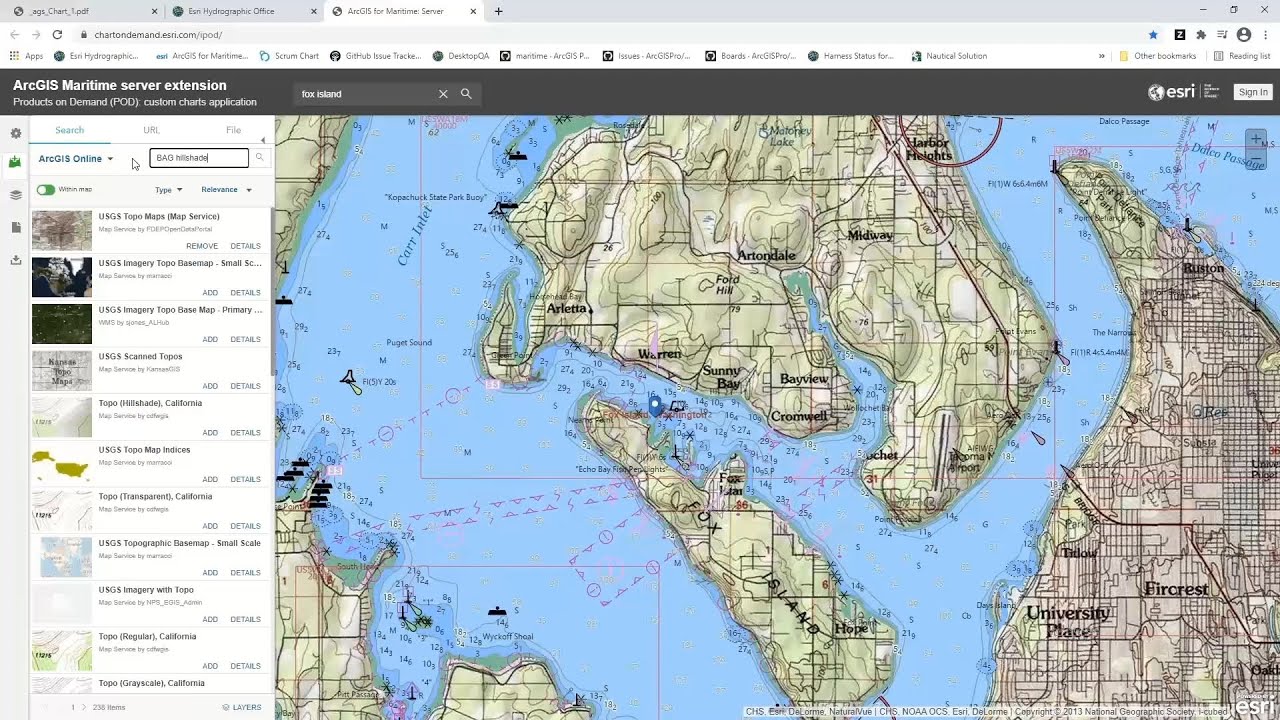Viewport: 1280px width, 720px height.
Task: Add Topo (Regular), California layer
Action: [210, 666]
